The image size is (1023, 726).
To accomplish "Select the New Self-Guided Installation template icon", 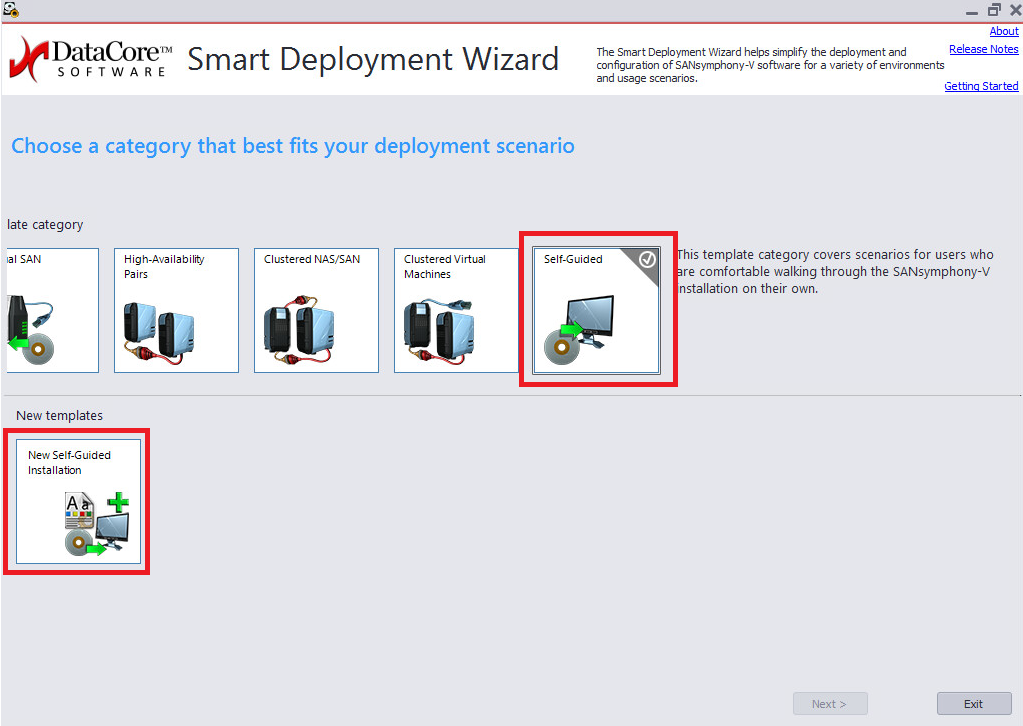I will coord(77,500).
